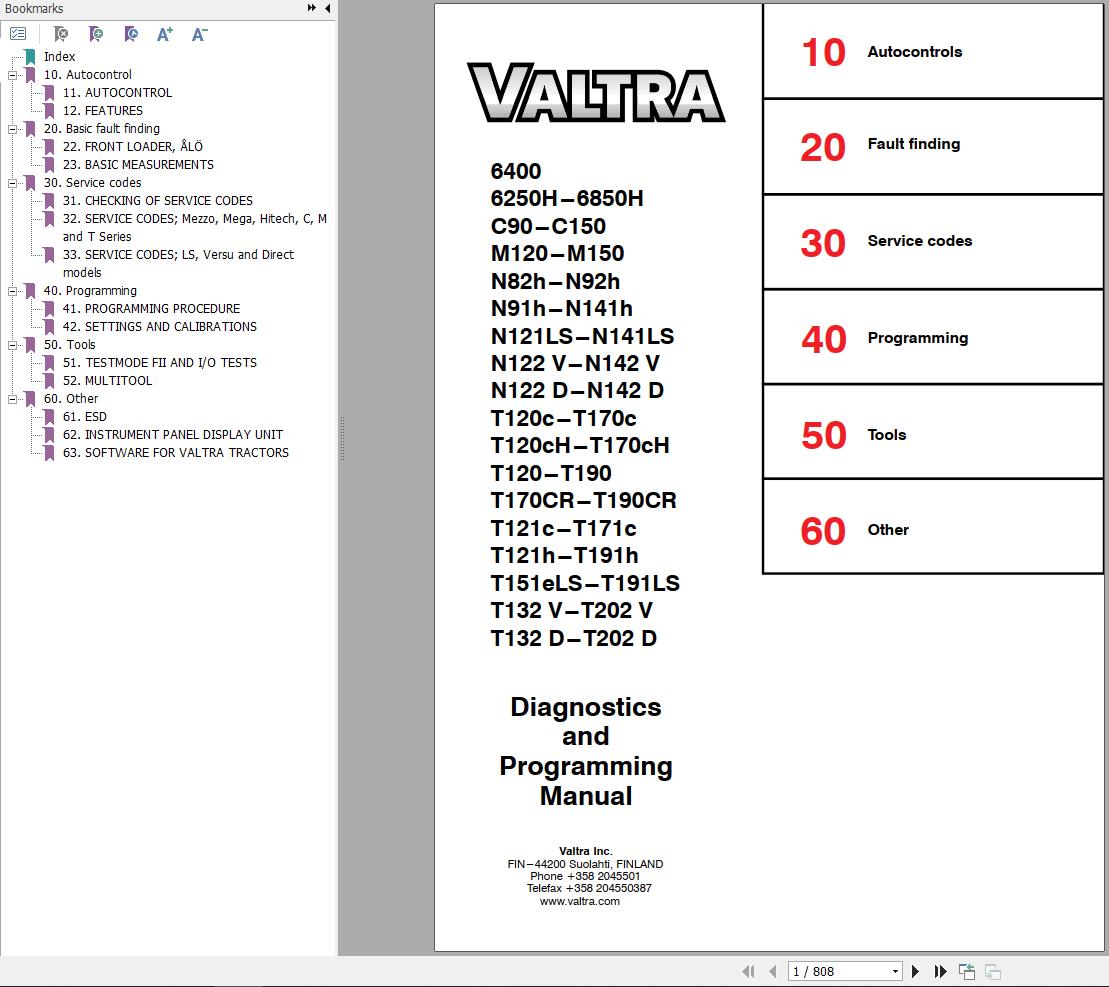The image size is (1109, 987).
Task: Click the 50 Tools section tab
Action: 933,432
